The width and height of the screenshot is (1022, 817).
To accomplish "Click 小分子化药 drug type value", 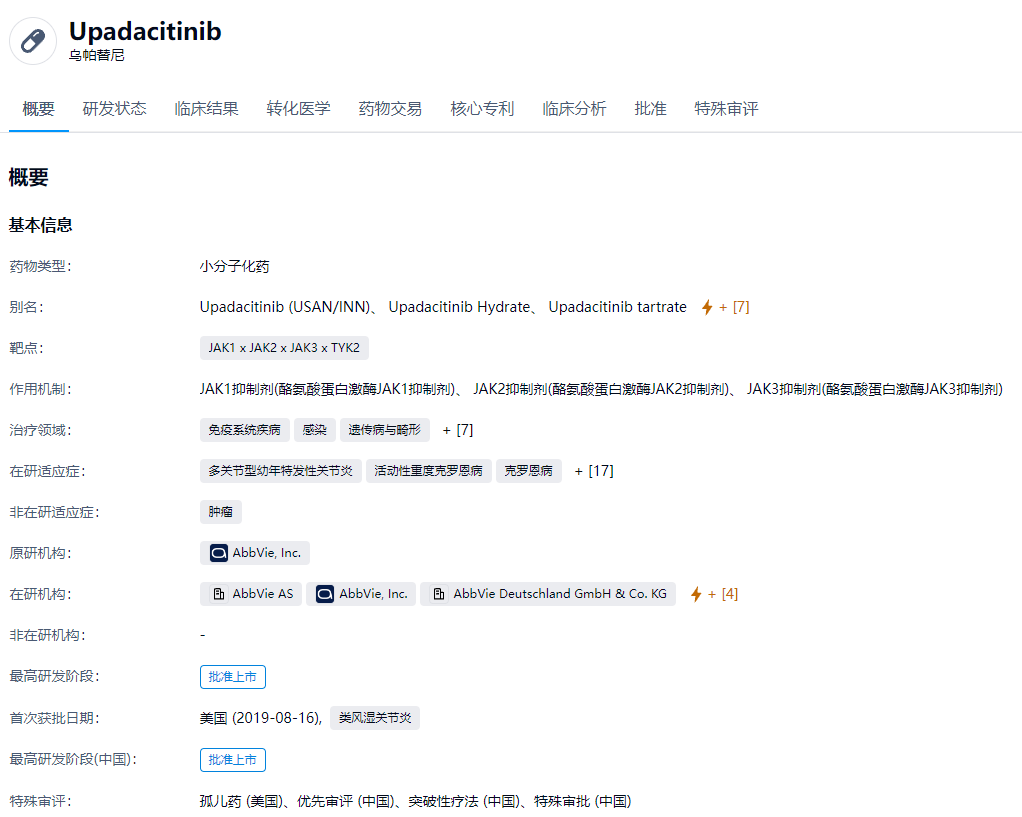I will point(235,266).
